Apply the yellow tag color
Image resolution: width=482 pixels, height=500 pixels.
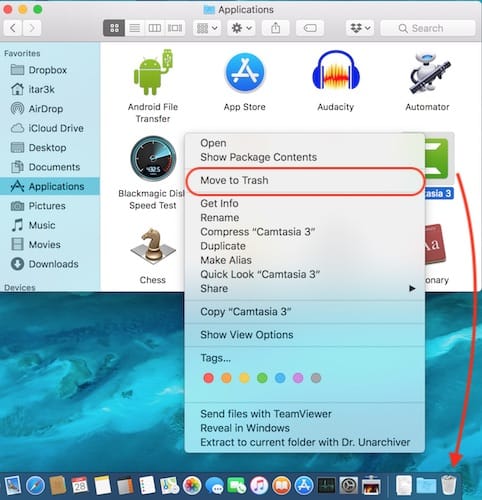click(x=244, y=378)
